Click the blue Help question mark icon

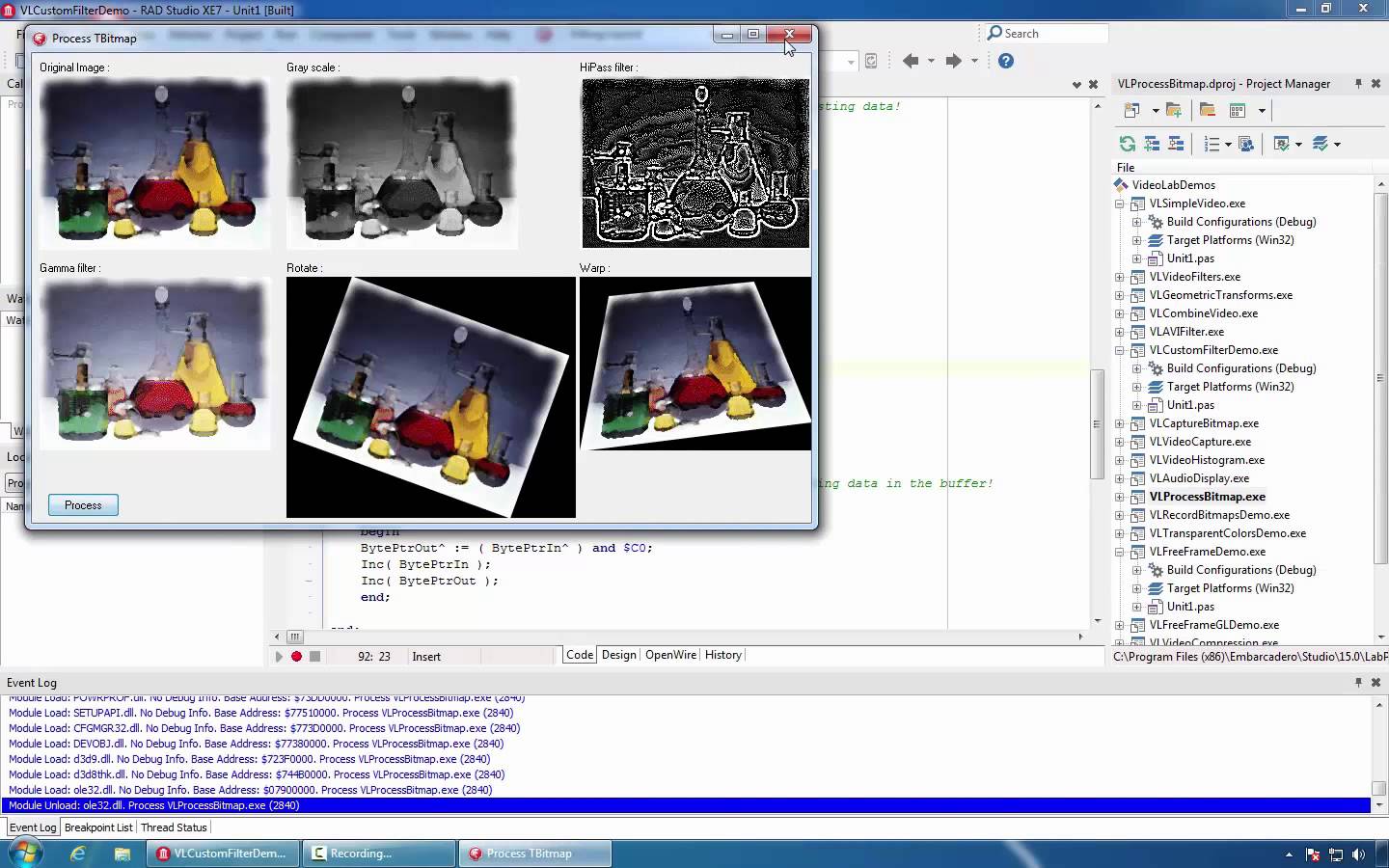(1006, 61)
